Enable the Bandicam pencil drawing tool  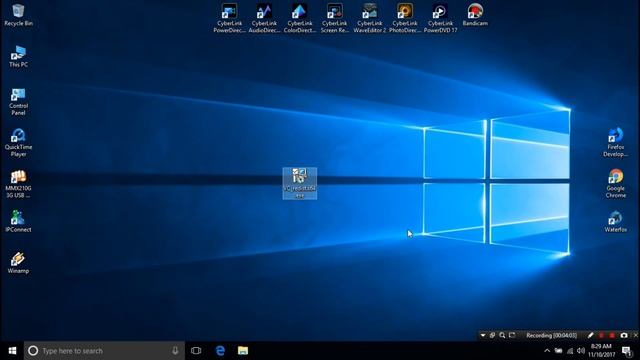[590, 335]
